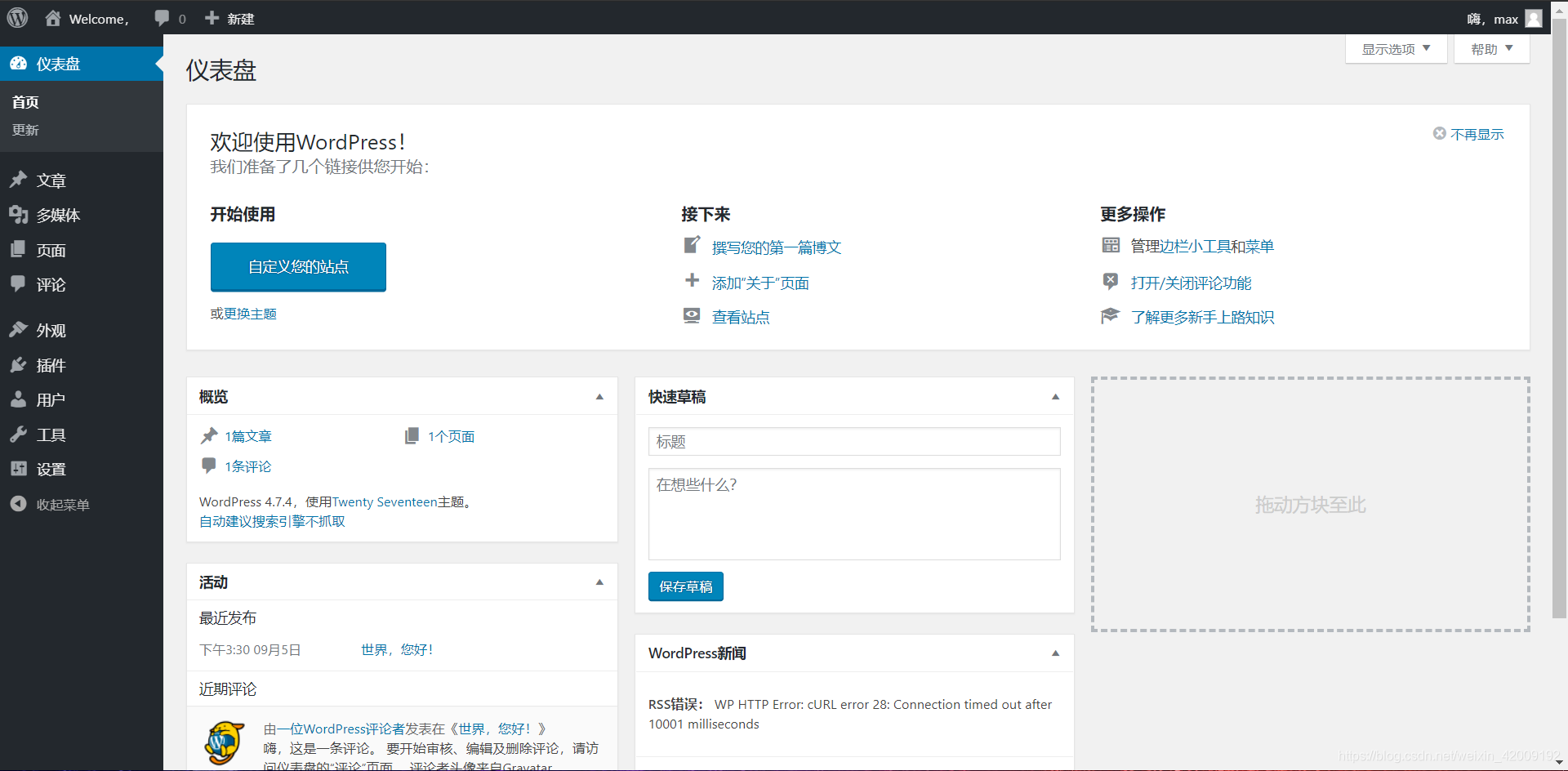Click the 自动建议搜索引擎不抓取 link
The height and width of the screenshot is (771, 1568).
click(272, 521)
